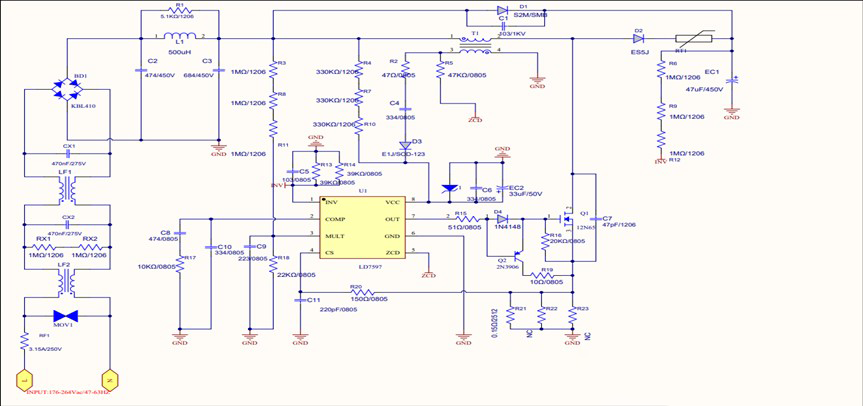The height and width of the screenshot is (406, 863).
Task: Select the CS pin label on U1
Action: [x=330, y=253]
